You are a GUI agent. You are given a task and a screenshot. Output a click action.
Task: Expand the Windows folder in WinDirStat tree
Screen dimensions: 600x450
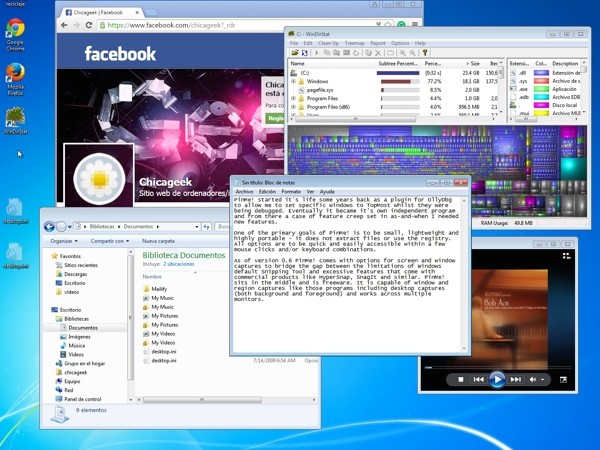coord(293,82)
